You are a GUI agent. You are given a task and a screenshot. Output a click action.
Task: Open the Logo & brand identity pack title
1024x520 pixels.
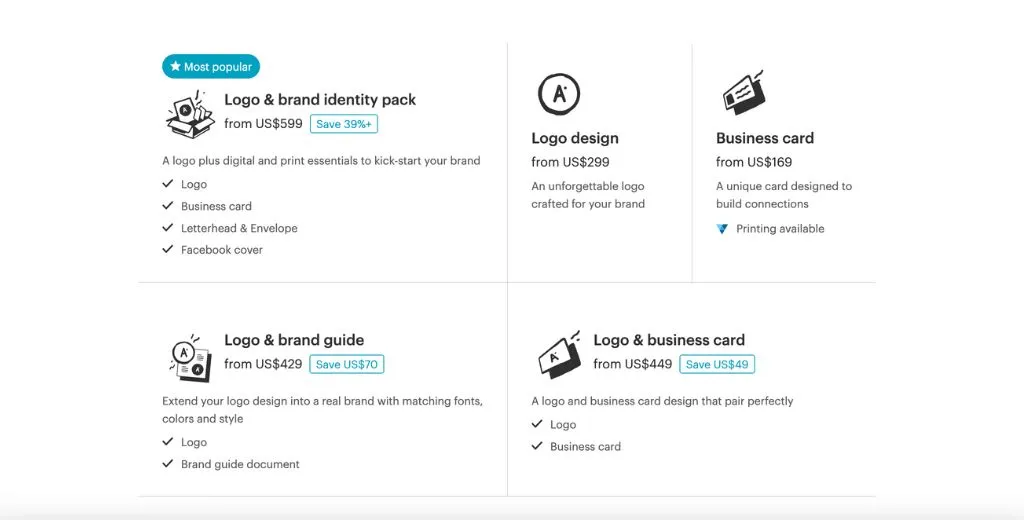pos(320,100)
